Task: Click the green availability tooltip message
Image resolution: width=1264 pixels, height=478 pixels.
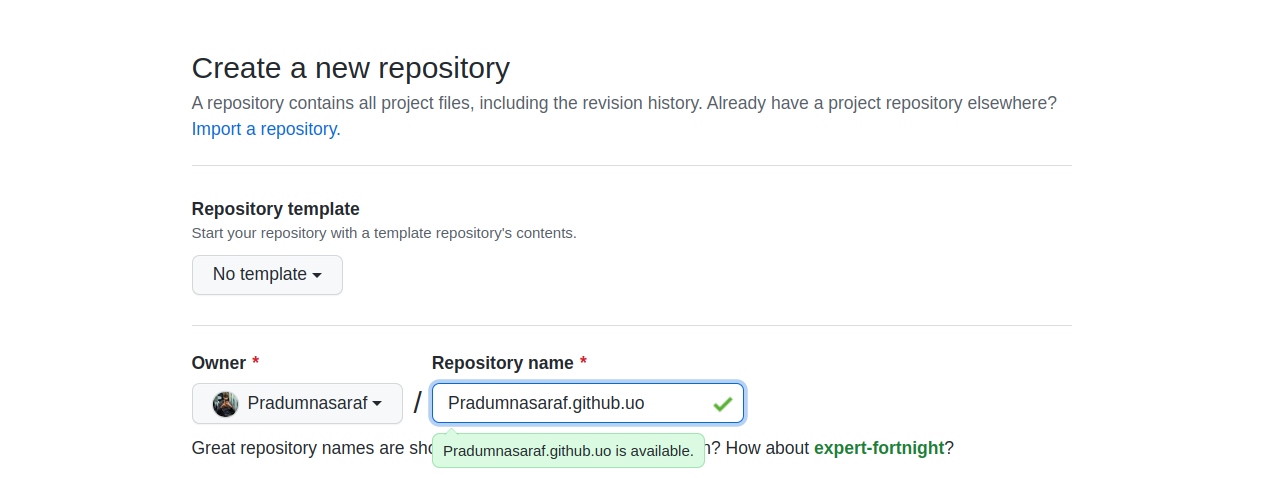Action: point(568,451)
